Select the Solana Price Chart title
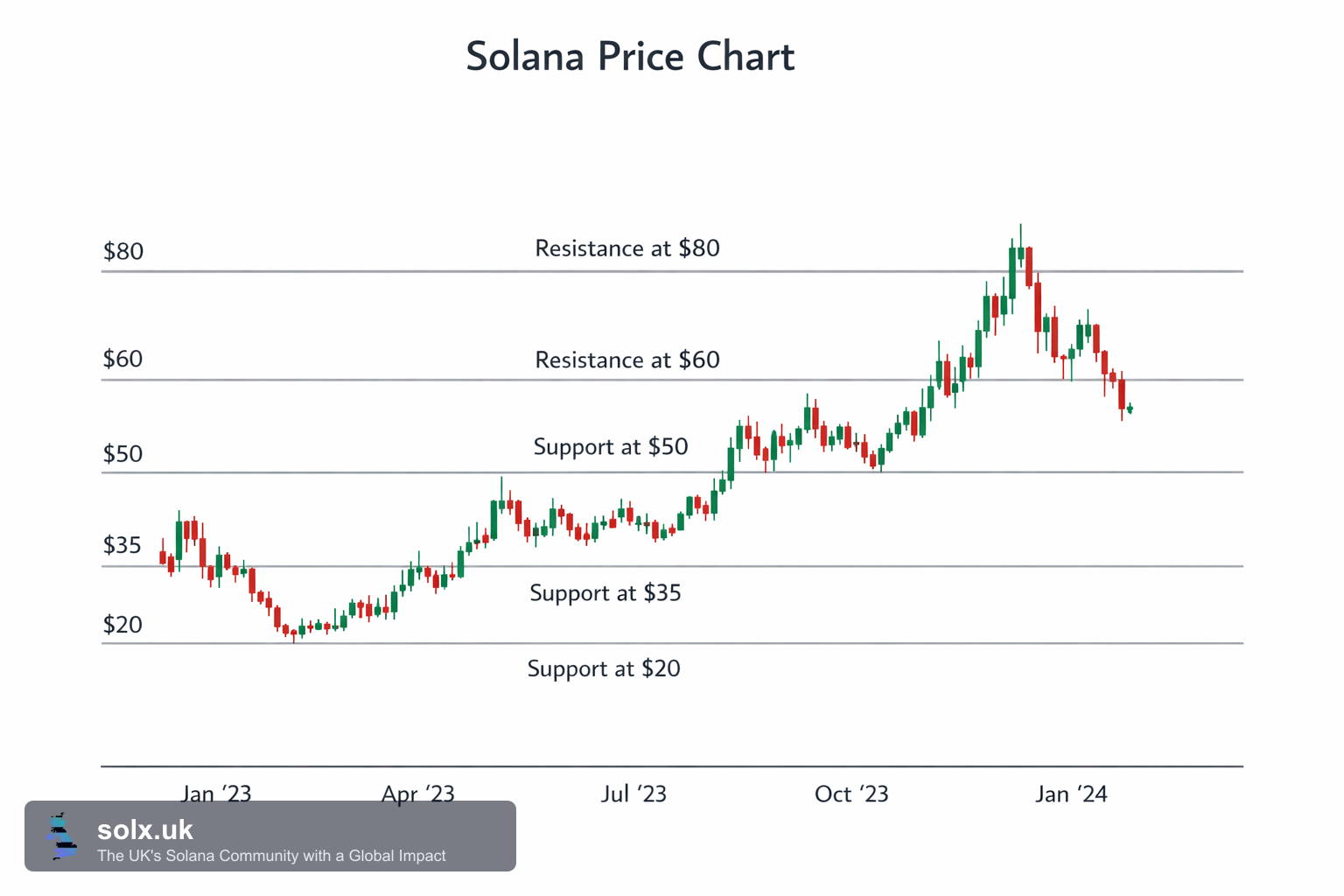Image resolution: width=1344 pixels, height=896 pixels. 630,57
